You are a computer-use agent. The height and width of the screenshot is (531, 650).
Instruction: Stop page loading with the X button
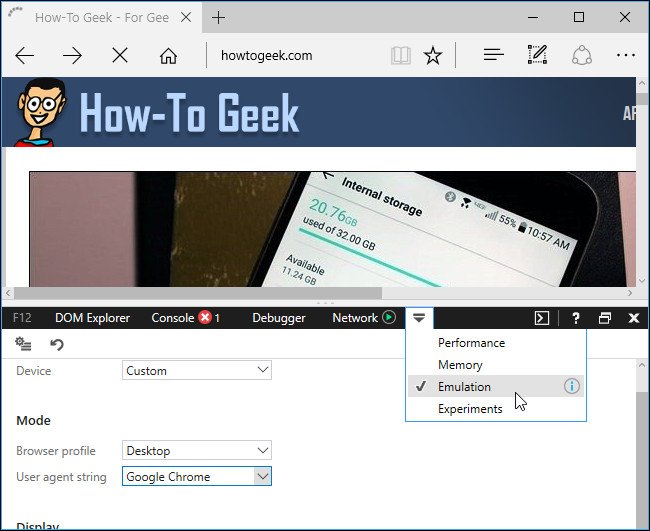[x=120, y=55]
